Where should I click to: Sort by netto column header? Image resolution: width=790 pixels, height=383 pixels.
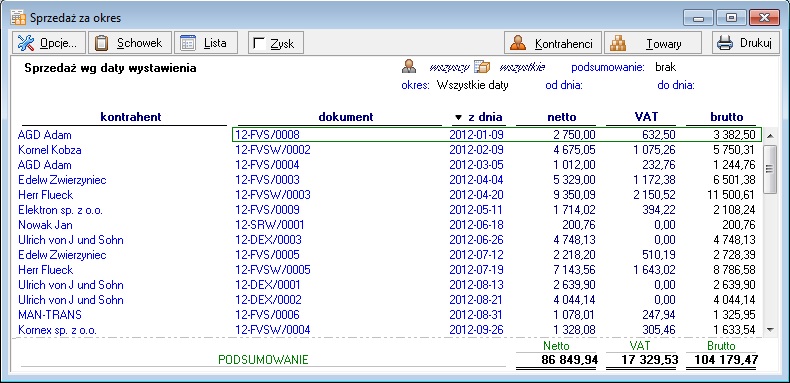click(562, 117)
